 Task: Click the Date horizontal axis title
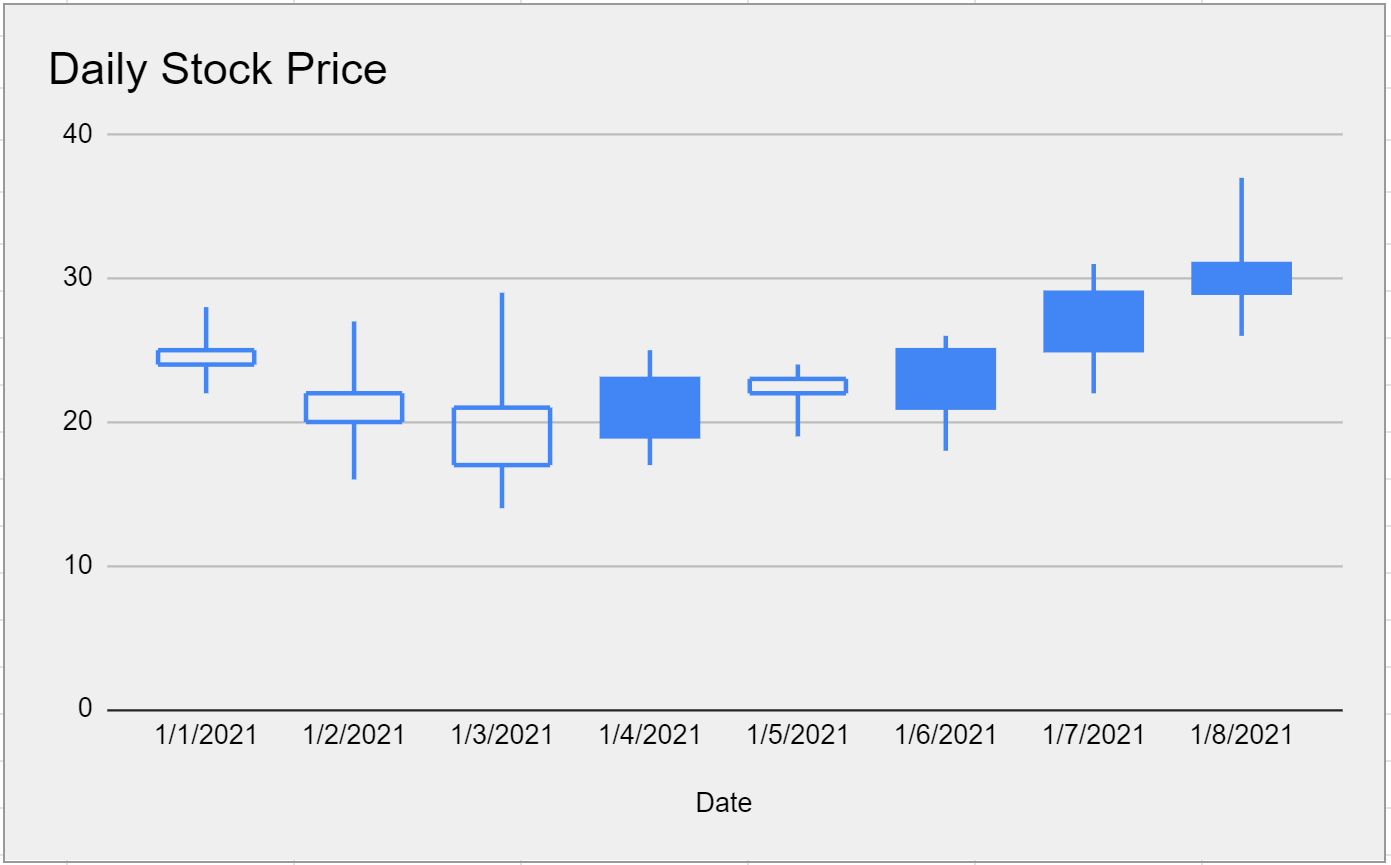(x=724, y=802)
